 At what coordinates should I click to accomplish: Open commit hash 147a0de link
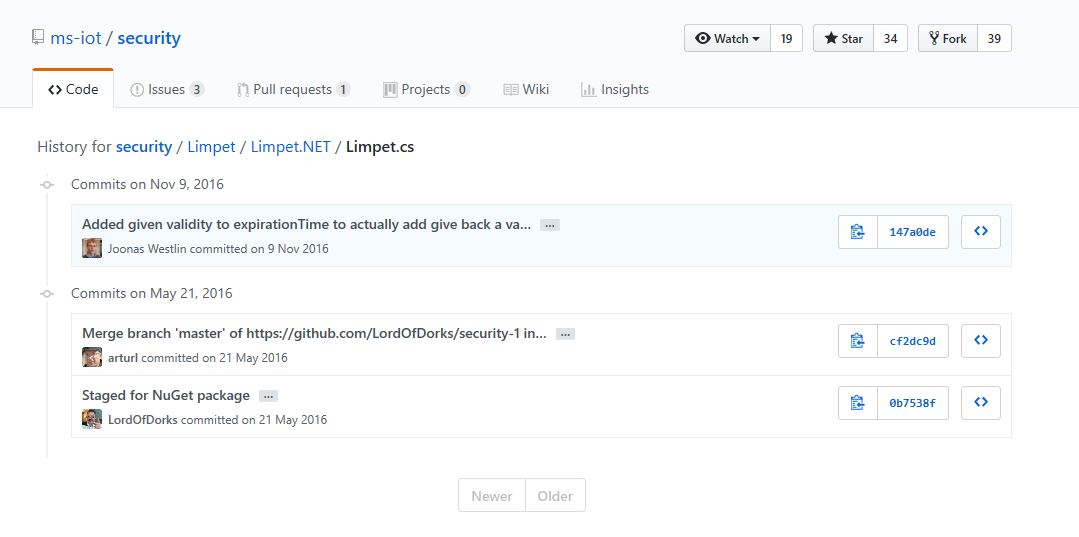click(x=912, y=232)
